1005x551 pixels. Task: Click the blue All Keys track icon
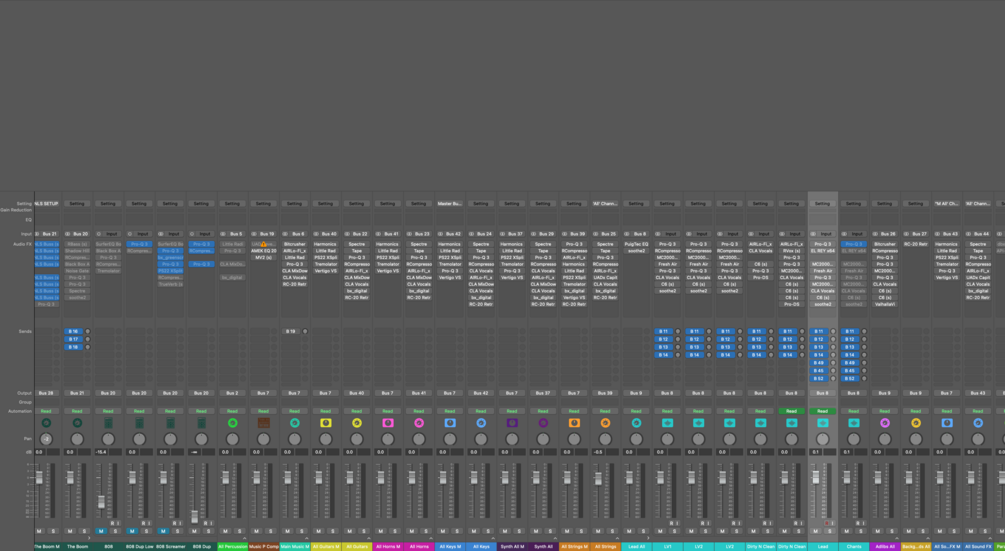pyautogui.click(x=481, y=423)
